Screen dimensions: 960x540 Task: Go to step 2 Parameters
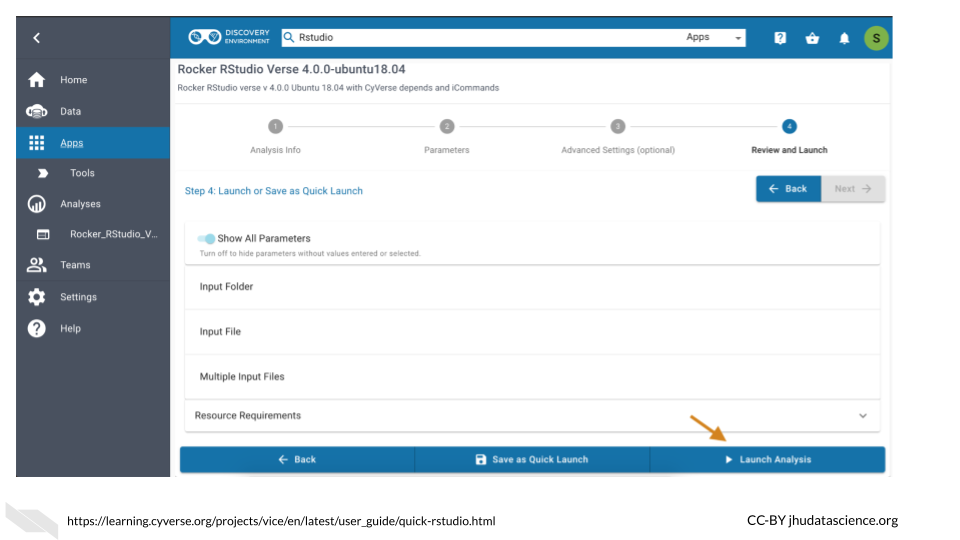tap(447, 127)
